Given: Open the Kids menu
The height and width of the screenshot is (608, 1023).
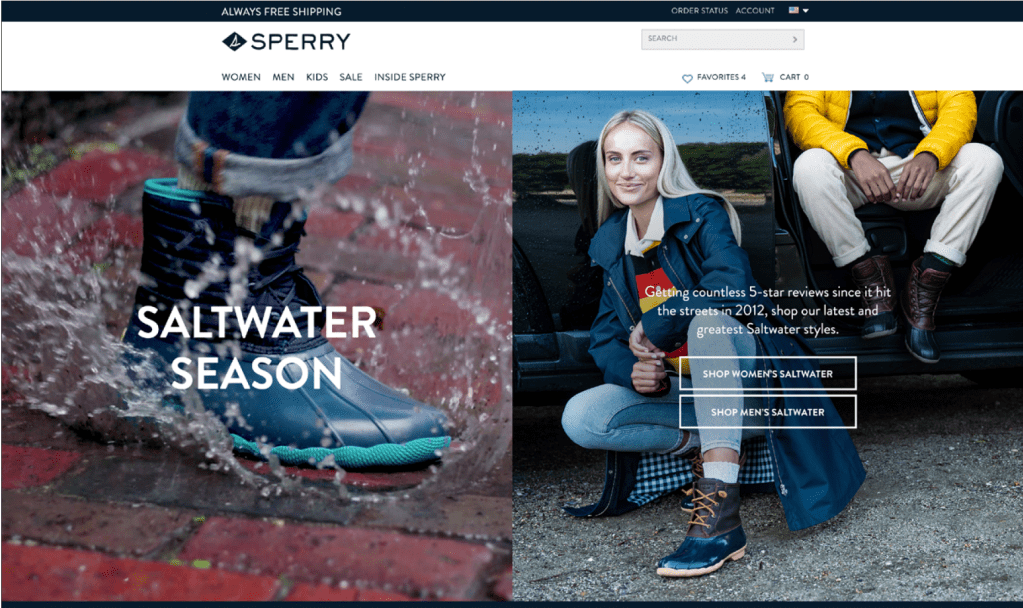Looking at the screenshot, I should click(x=317, y=77).
